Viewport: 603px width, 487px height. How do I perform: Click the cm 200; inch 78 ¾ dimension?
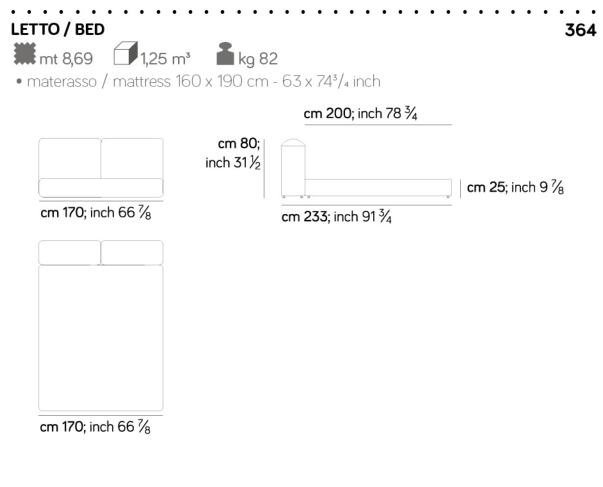pos(360,114)
